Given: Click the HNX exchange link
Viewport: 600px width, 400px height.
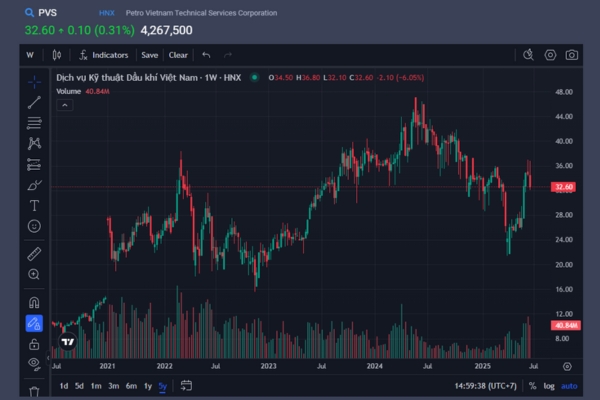Looking at the screenshot, I should 107,13.
